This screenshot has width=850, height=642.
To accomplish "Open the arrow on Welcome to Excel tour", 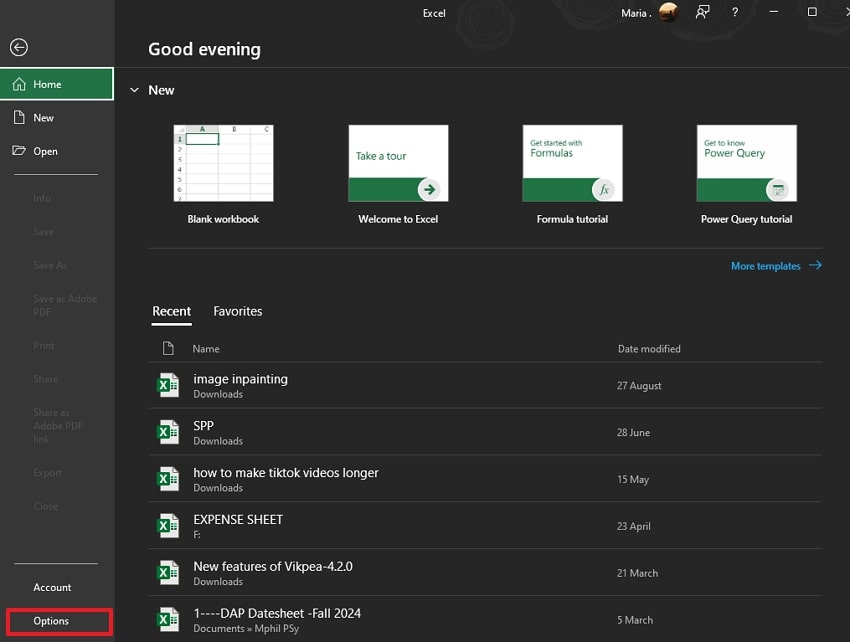I will click(429, 187).
